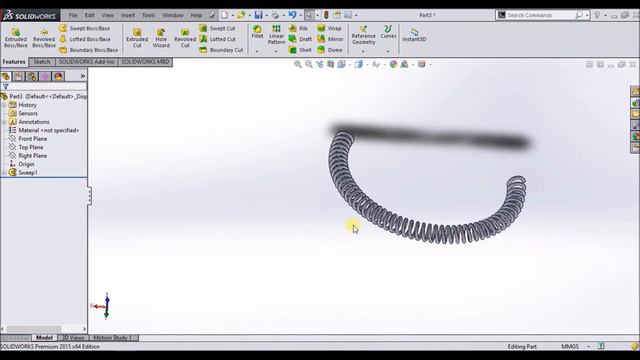Select Boundary Cut command
The height and width of the screenshot is (360, 640).
tap(221, 50)
